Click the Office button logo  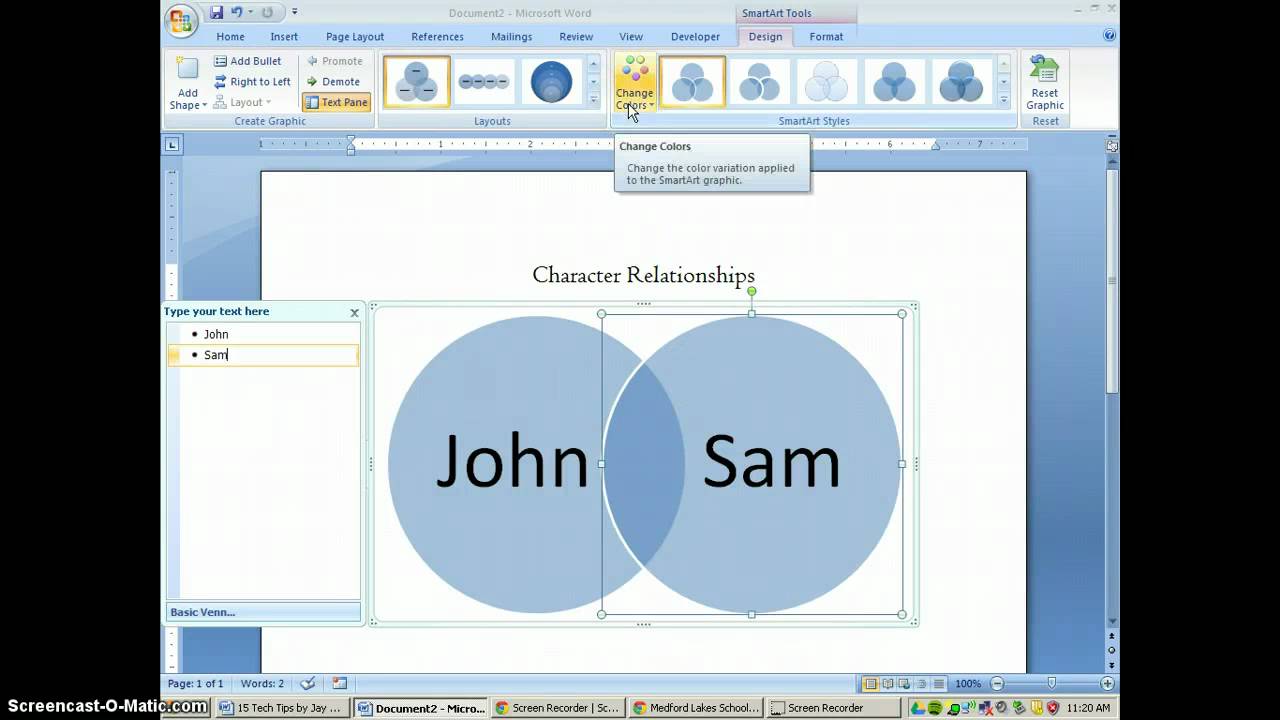click(181, 21)
